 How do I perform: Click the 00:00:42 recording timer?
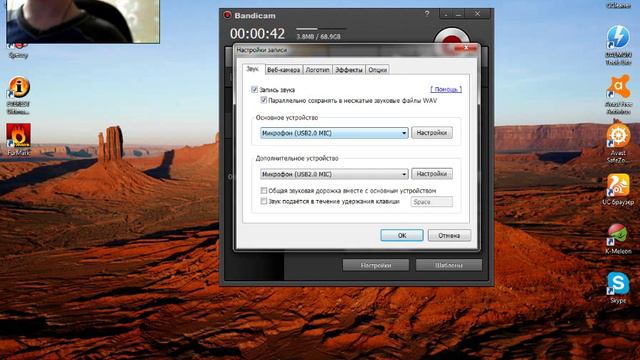(257, 33)
